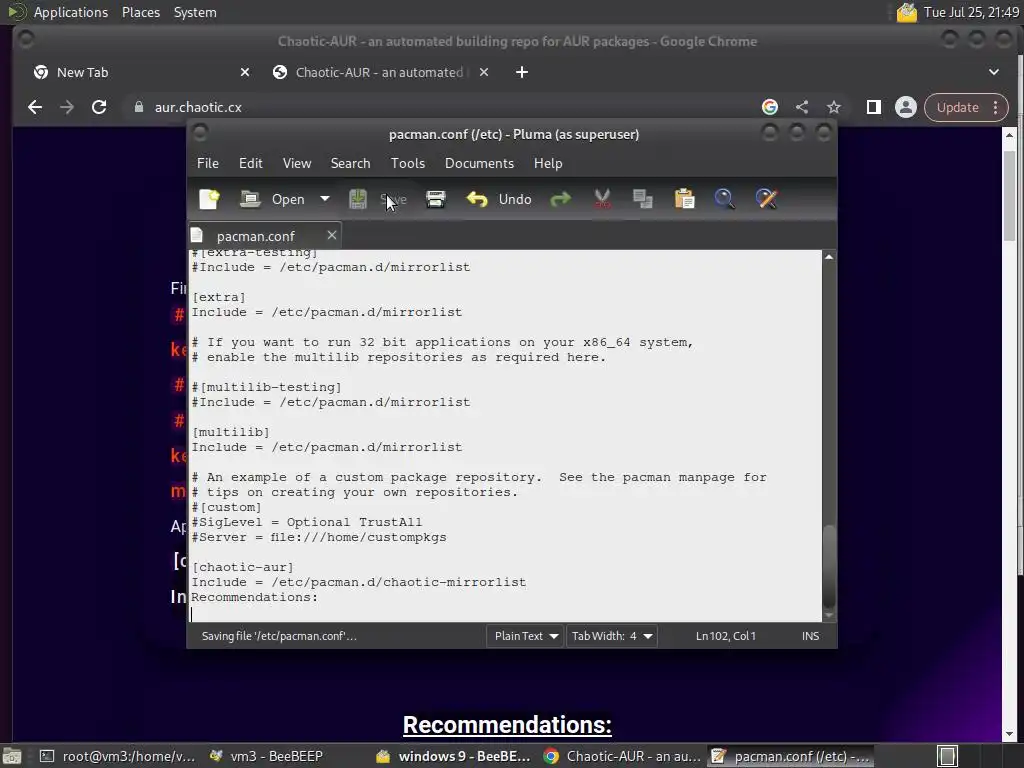Switch to Chaotic-AUR tab in Chrome
The width and height of the screenshot is (1024, 768).
tap(379, 72)
